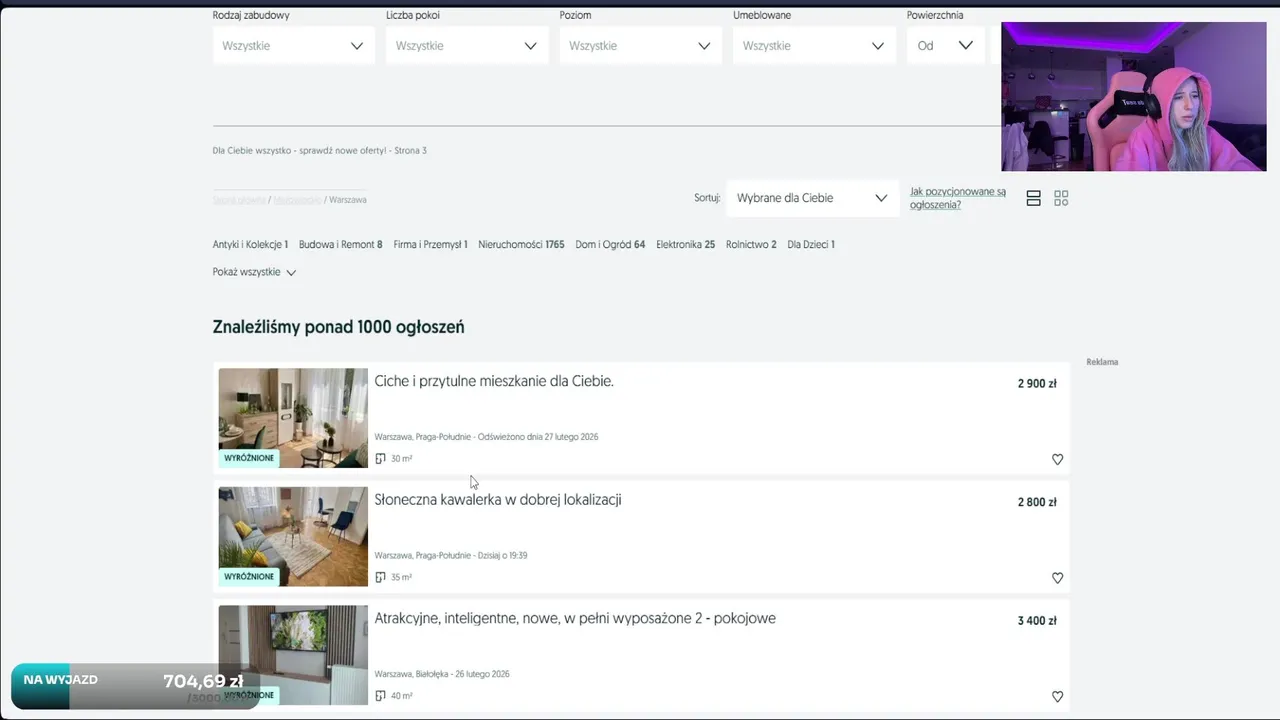Open 'Jak pozycjonowane są ogłoszenia?' link
The width and height of the screenshot is (1280, 720).
click(x=958, y=198)
